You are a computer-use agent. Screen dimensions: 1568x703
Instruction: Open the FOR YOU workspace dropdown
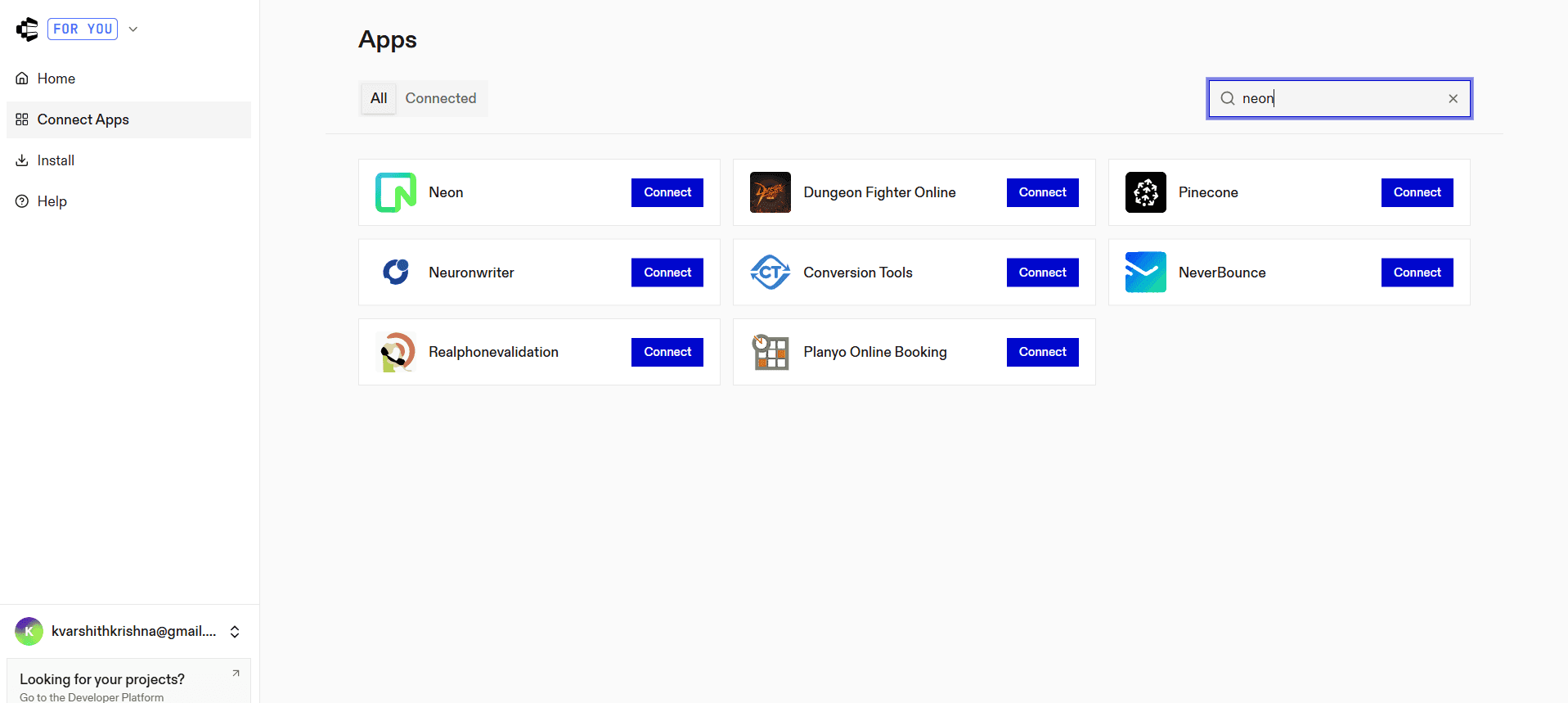pos(92,29)
